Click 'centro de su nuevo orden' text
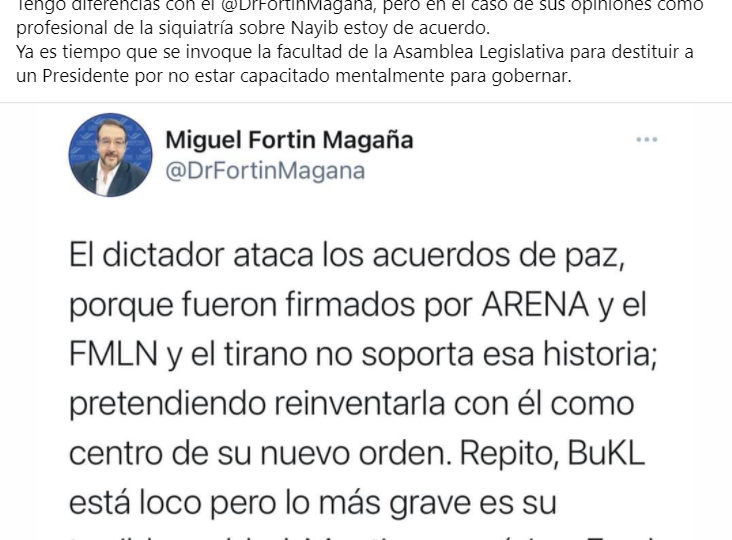Viewport: 732px width, 540px height. (260, 454)
